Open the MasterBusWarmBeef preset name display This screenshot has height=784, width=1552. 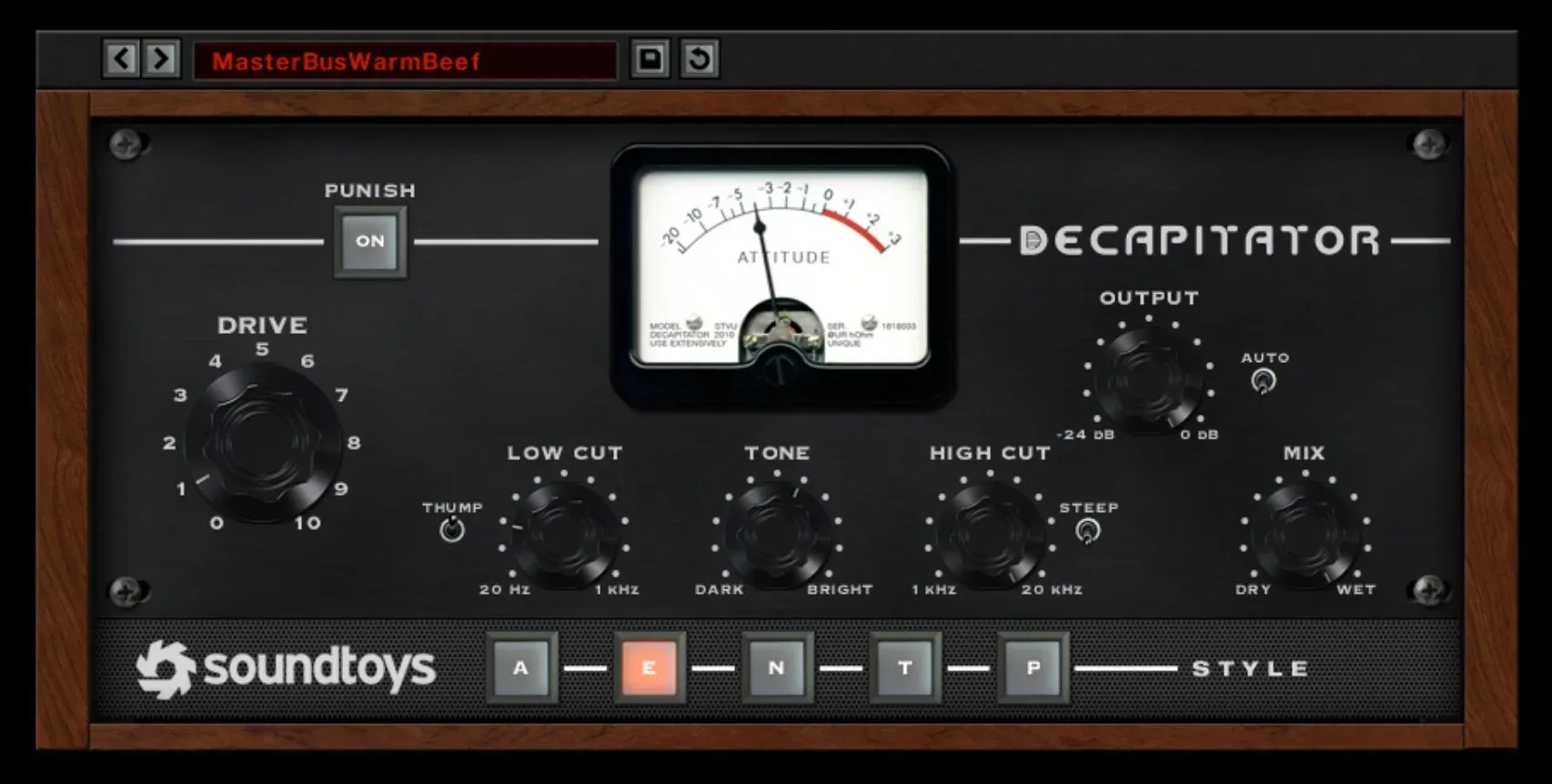[405, 61]
